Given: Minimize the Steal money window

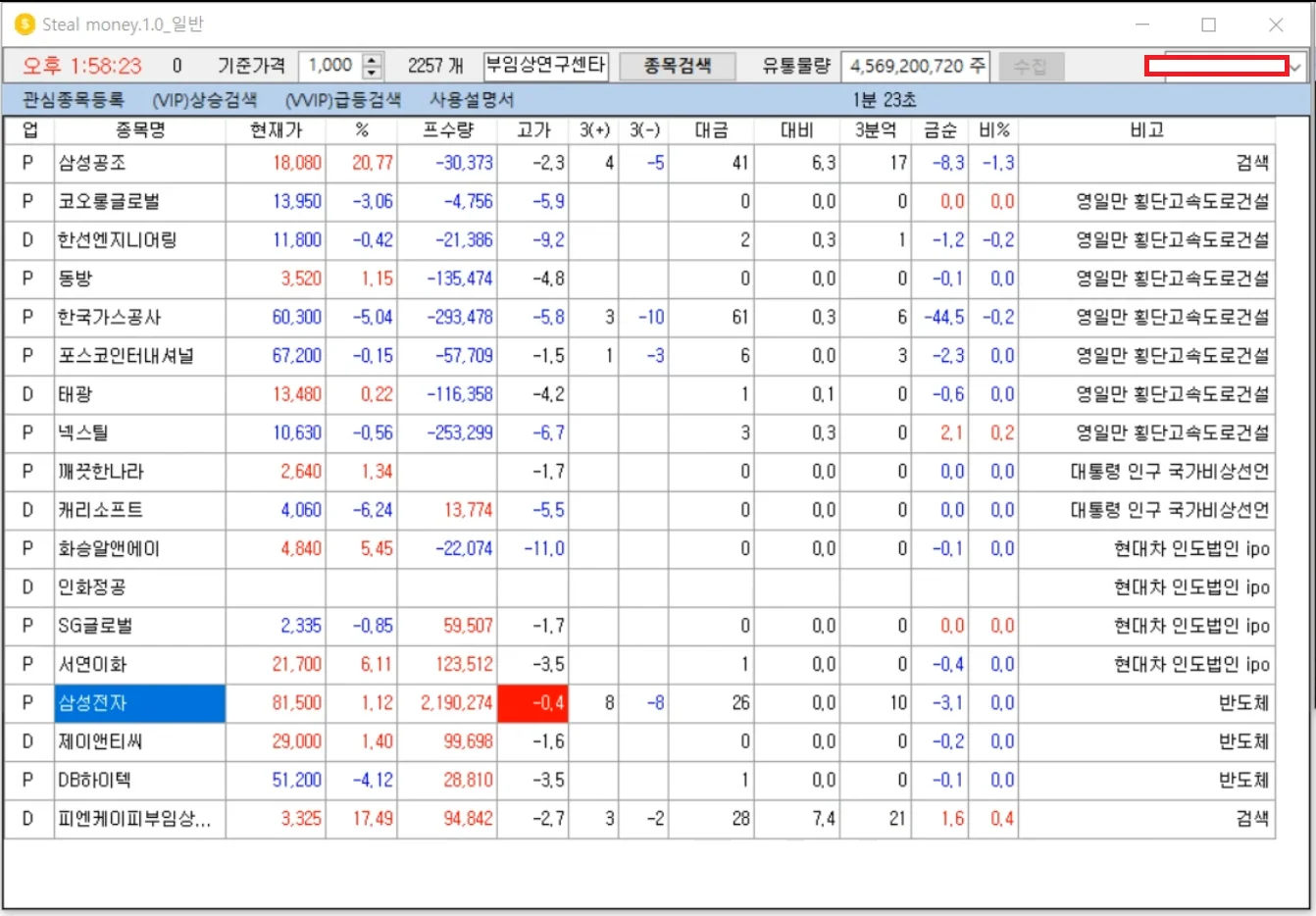Looking at the screenshot, I should (1142, 25).
